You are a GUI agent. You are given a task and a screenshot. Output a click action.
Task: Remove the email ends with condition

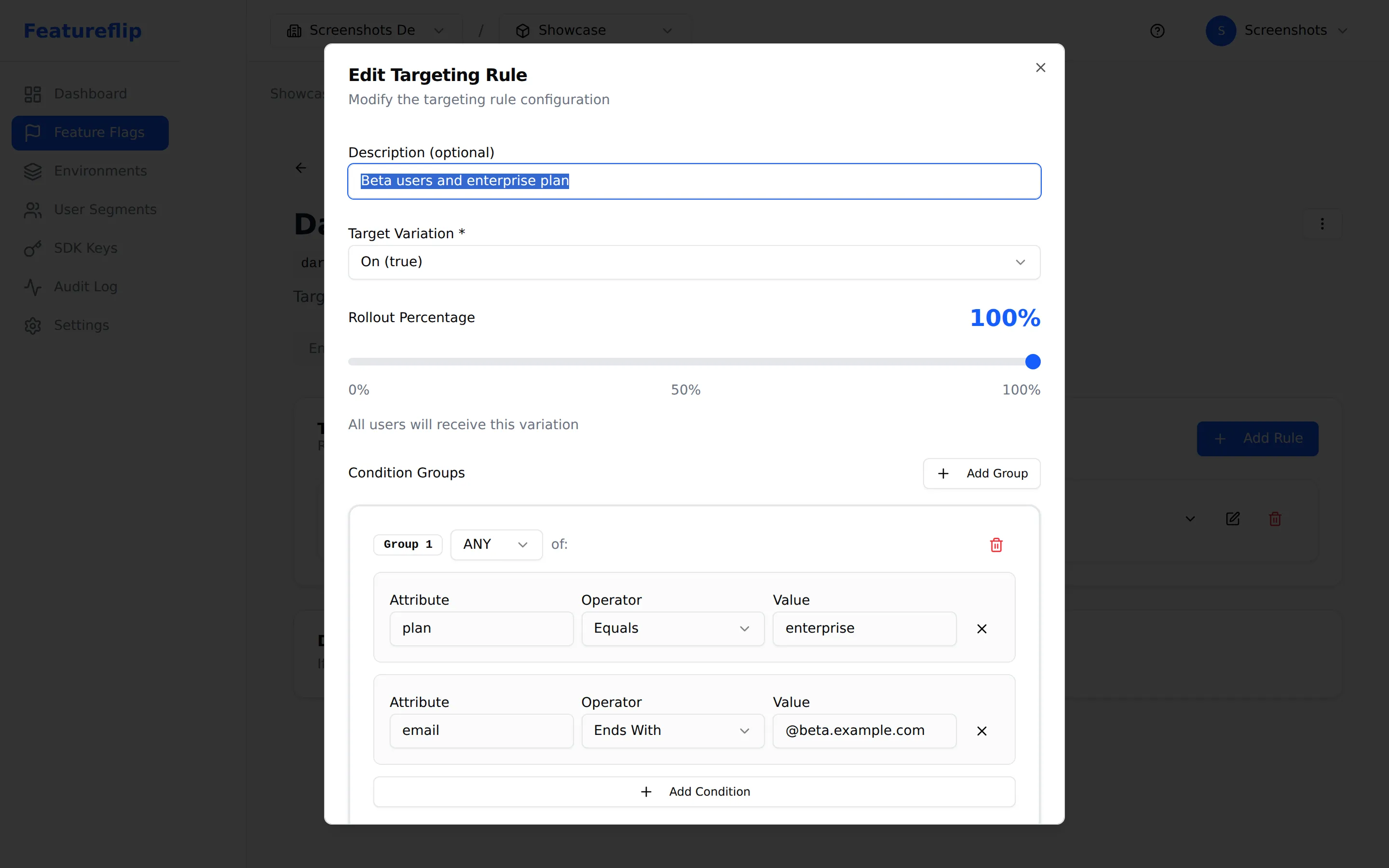tap(981, 732)
